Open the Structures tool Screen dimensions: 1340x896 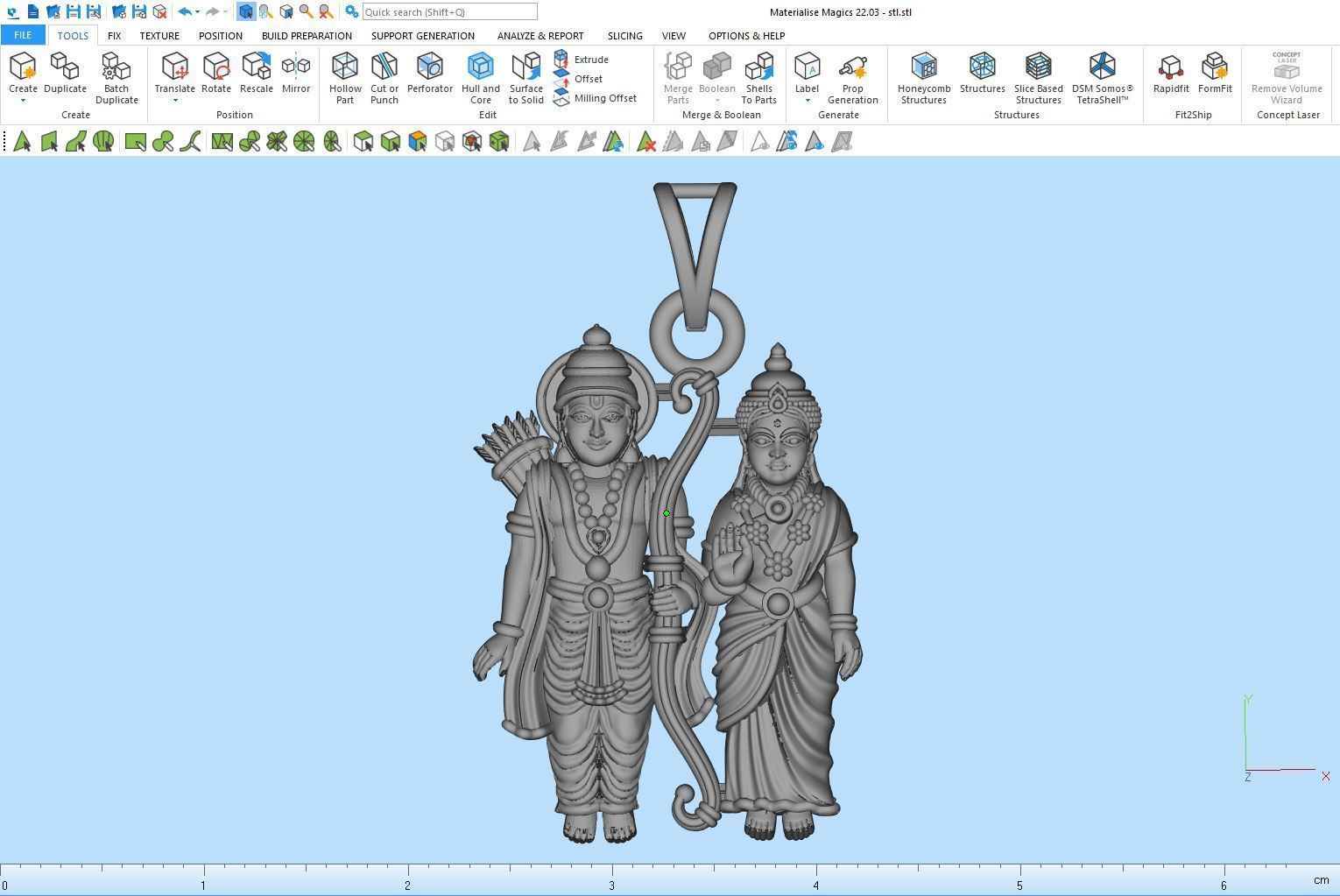click(x=983, y=72)
